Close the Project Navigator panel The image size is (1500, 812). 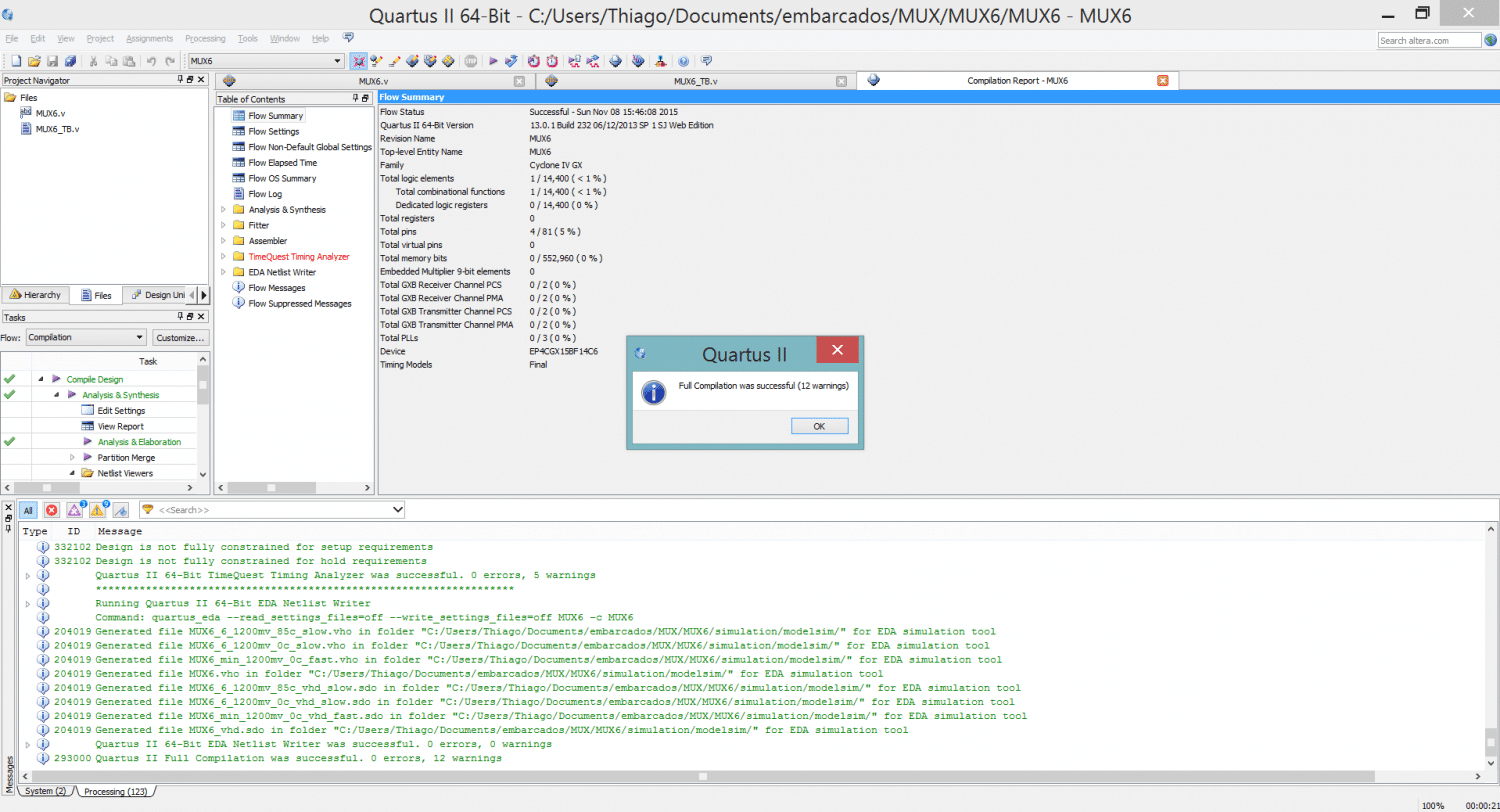(202, 79)
